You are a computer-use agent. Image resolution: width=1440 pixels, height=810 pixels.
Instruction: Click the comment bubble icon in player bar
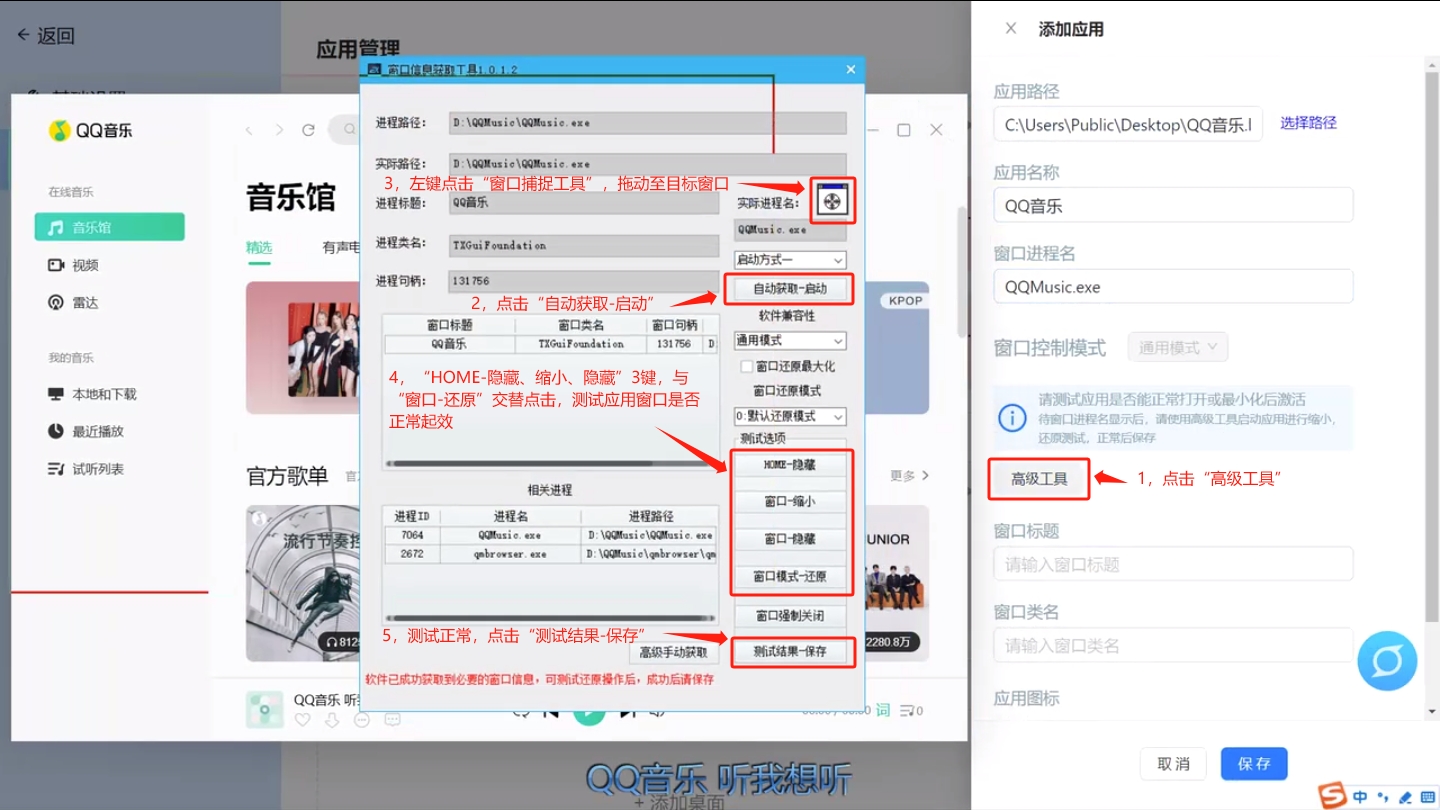392,720
